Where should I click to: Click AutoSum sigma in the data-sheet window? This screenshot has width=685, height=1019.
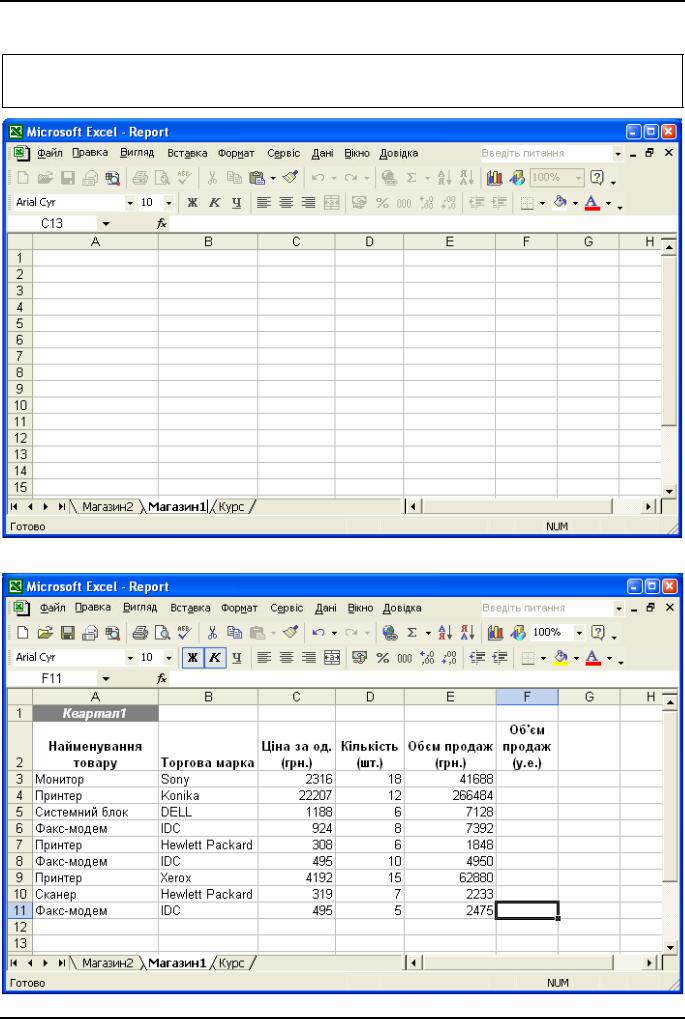(x=412, y=632)
